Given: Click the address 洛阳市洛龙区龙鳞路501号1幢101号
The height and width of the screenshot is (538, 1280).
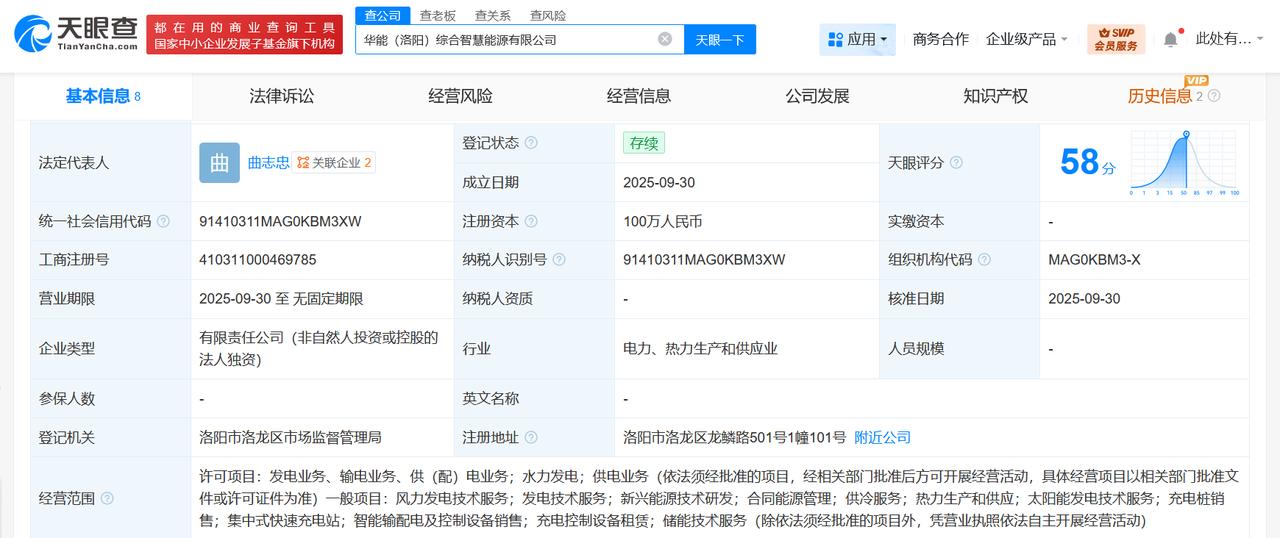Looking at the screenshot, I should click(734, 437).
